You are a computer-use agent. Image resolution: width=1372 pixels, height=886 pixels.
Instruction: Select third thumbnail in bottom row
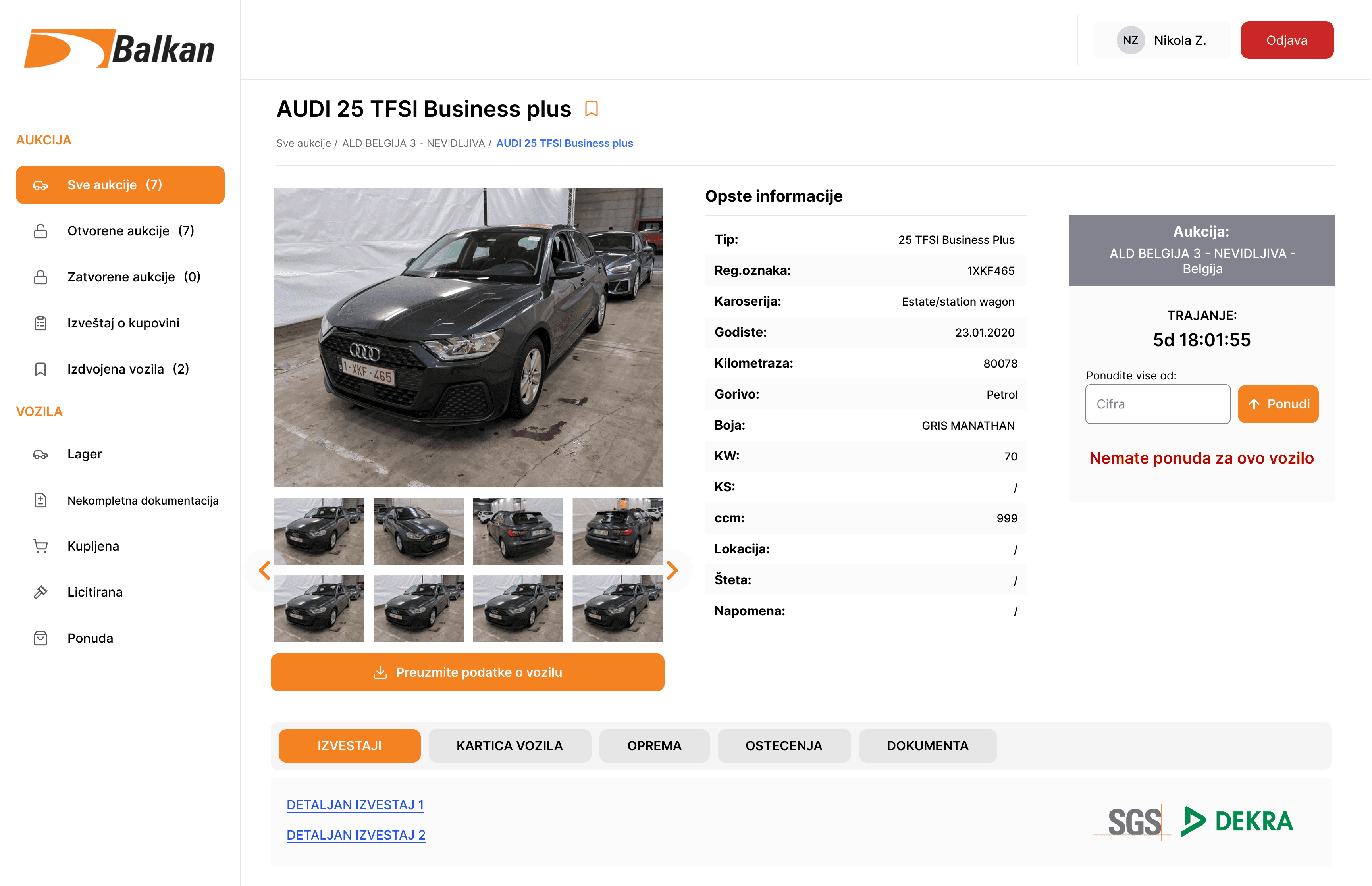click(518, 609)
